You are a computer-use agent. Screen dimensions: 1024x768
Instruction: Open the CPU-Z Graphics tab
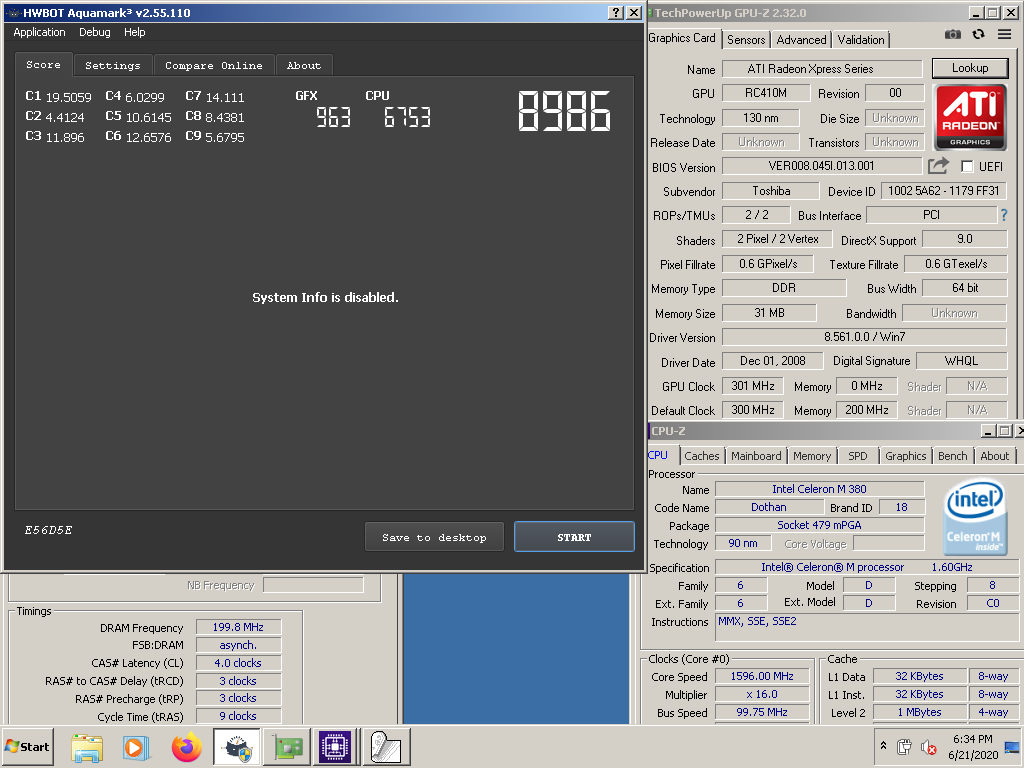point(905,456)
